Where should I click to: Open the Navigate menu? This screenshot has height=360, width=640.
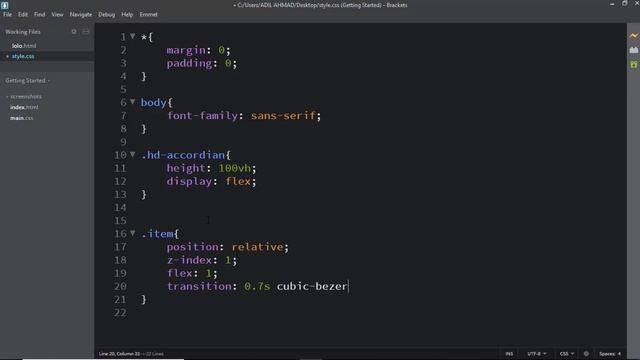click(81, 14)
